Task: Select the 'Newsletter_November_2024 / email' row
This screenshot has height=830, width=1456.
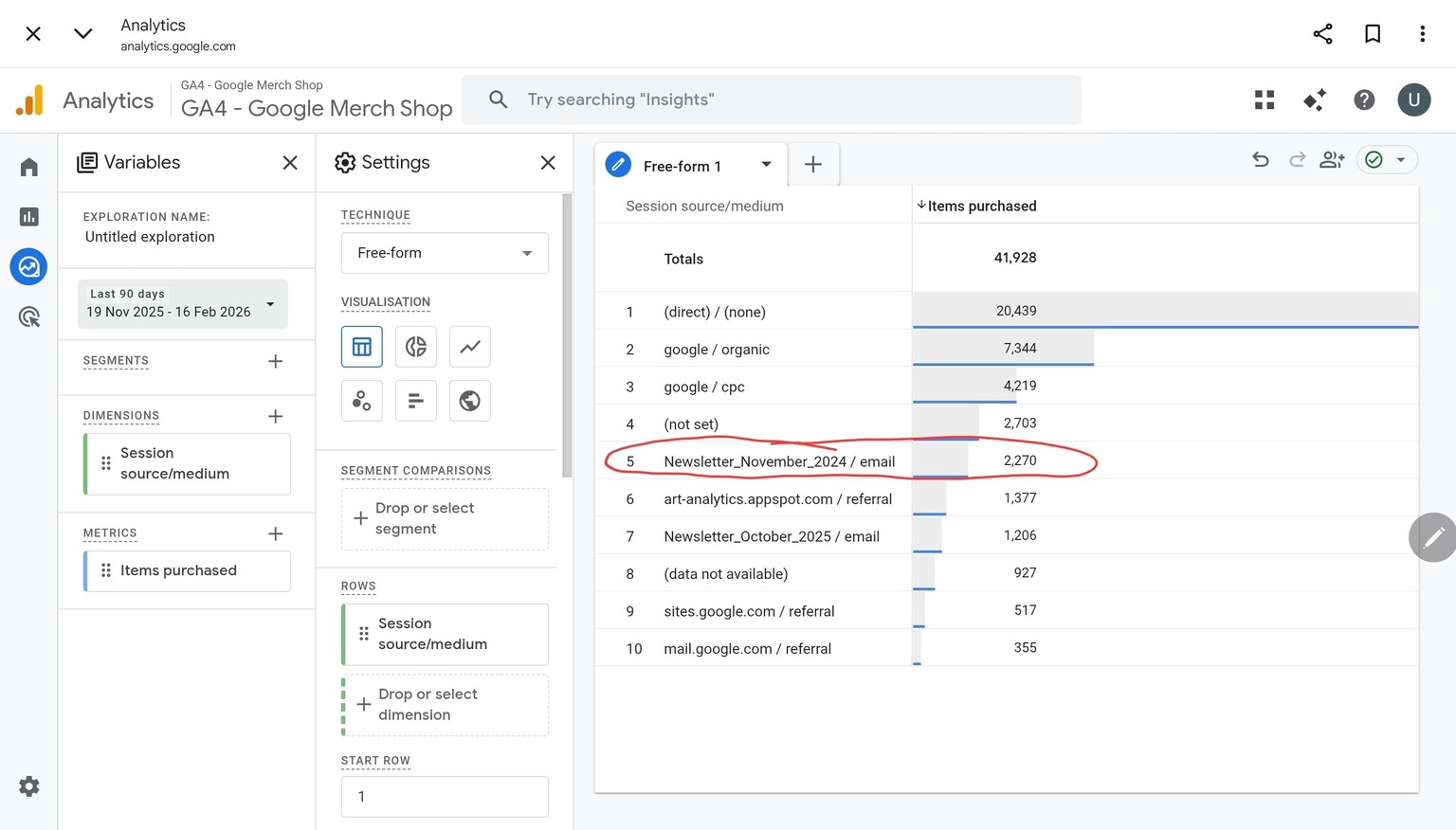Action: pyautogui.click(x=1007, y=460)
